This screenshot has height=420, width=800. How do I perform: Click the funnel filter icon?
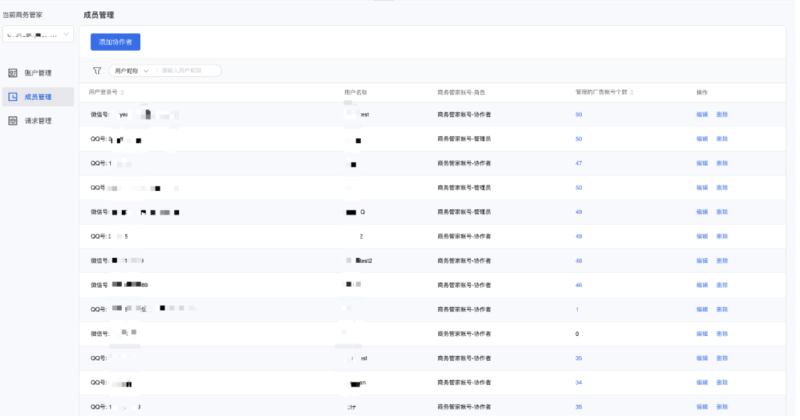[x=97, y=71]
